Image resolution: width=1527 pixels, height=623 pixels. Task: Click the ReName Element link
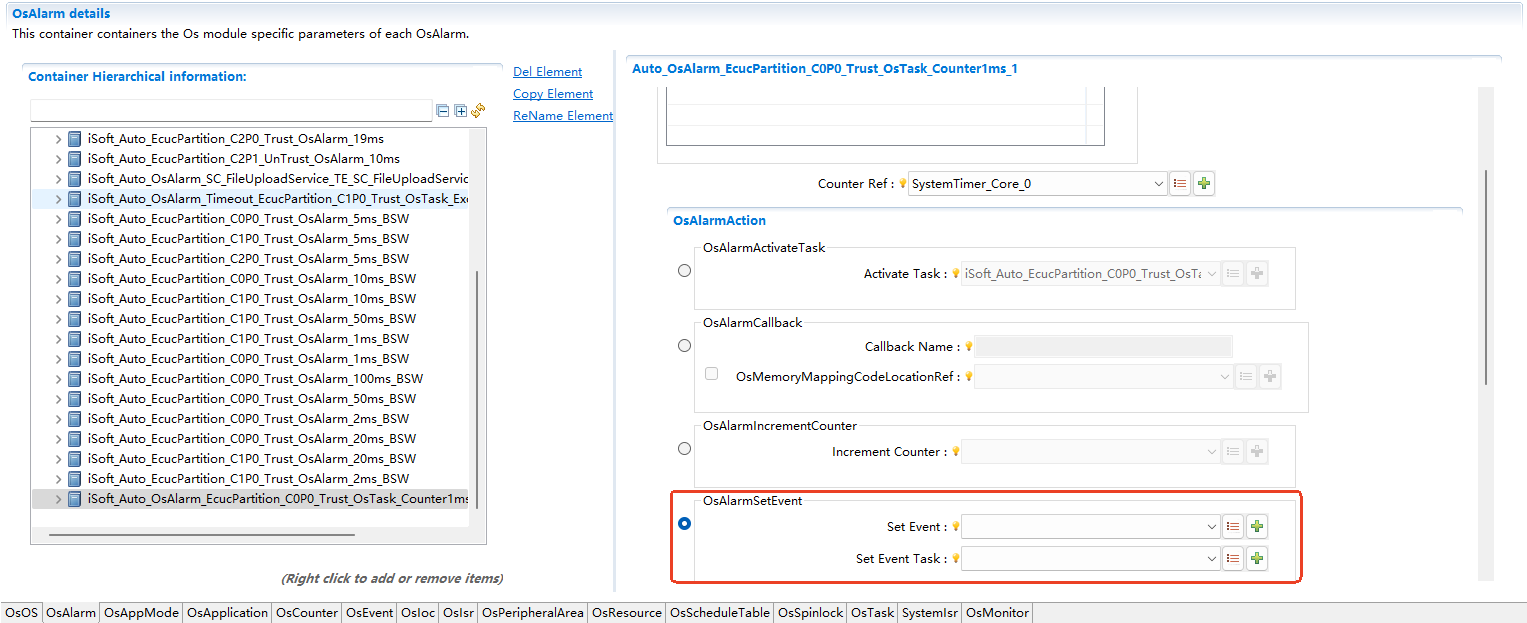562,116
